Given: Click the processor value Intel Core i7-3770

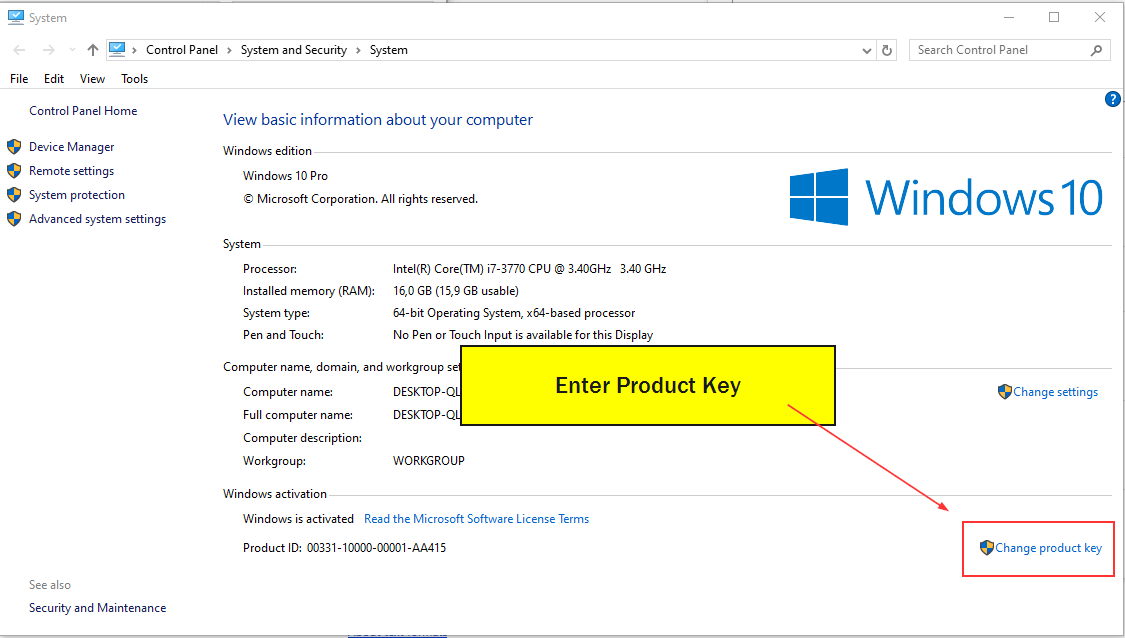Looking at the screenshot, I should (x=529, y=269).
